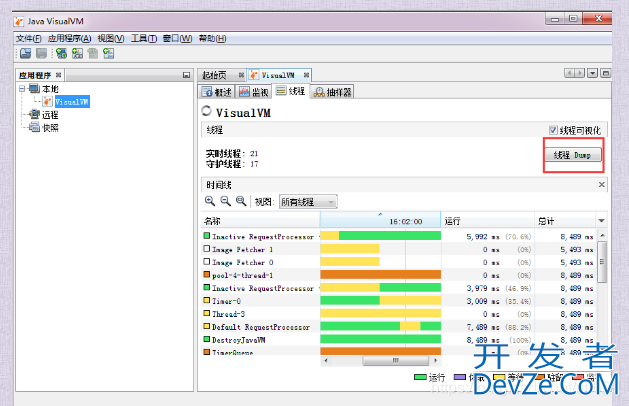Image resolution: width=629 pixels, height=406 pixels.
Task: Click the Add Remote Host toolbar icon
Action: (61, 53)
